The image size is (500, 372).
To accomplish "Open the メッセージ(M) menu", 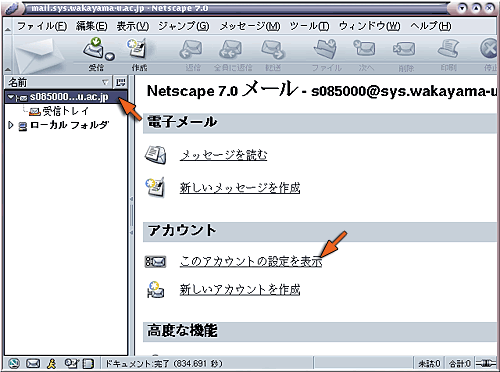I will click(250, 26).
